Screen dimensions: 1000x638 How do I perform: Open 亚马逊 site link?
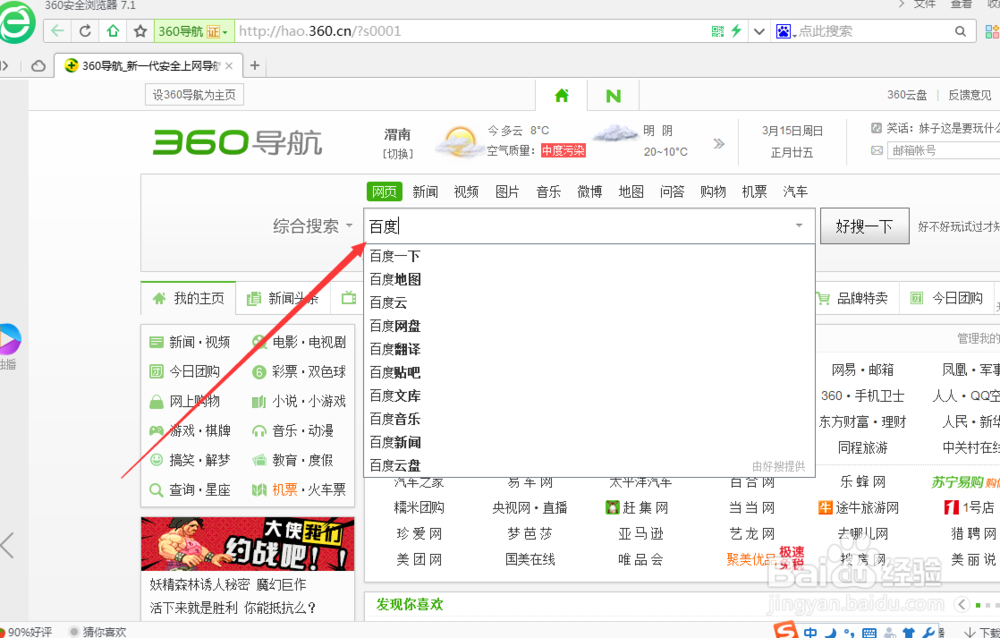pos(640,534)
